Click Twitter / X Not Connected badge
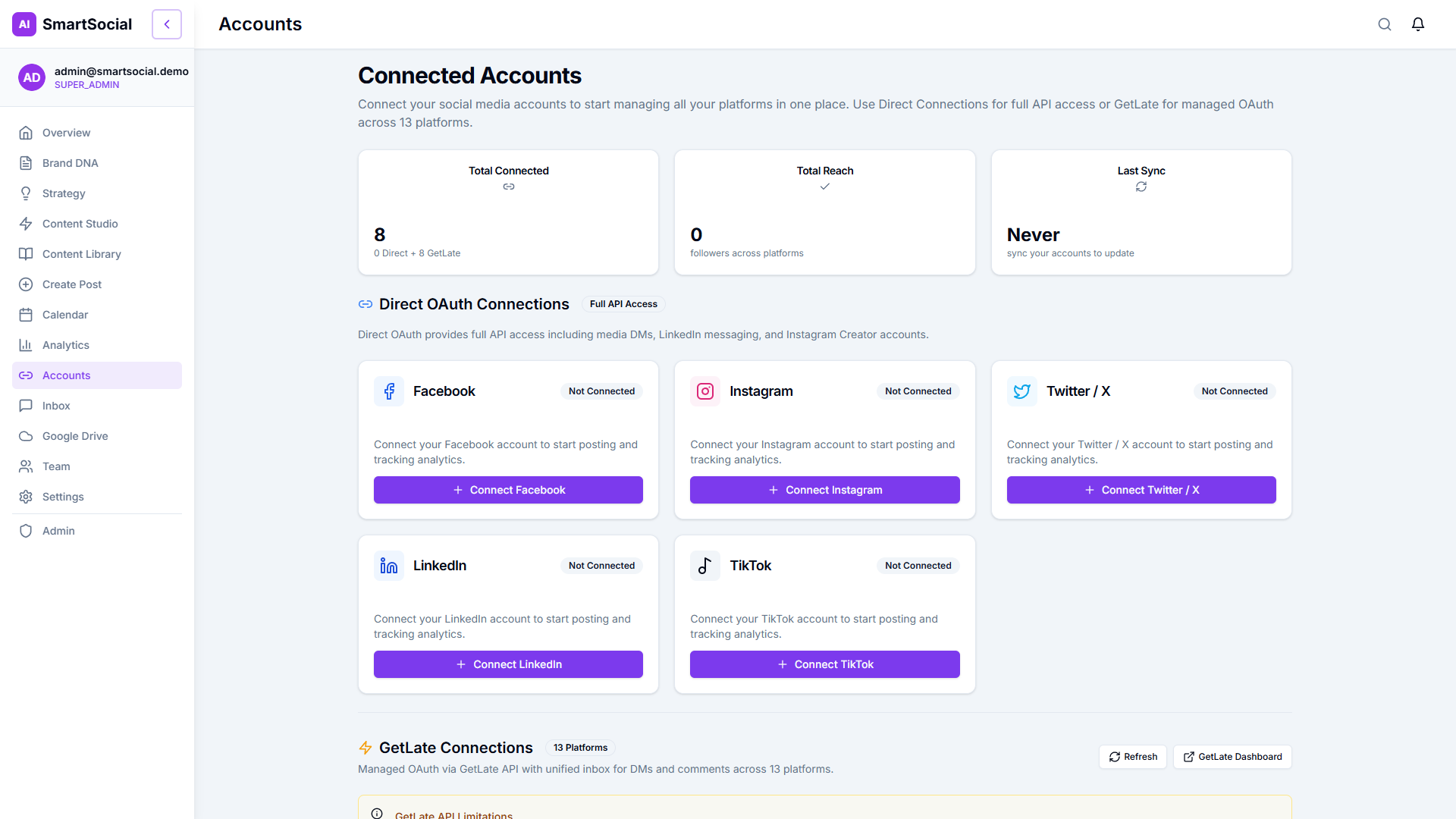Image resolution: width=1456 pixels, height=819 pixels. [1235, 391]
